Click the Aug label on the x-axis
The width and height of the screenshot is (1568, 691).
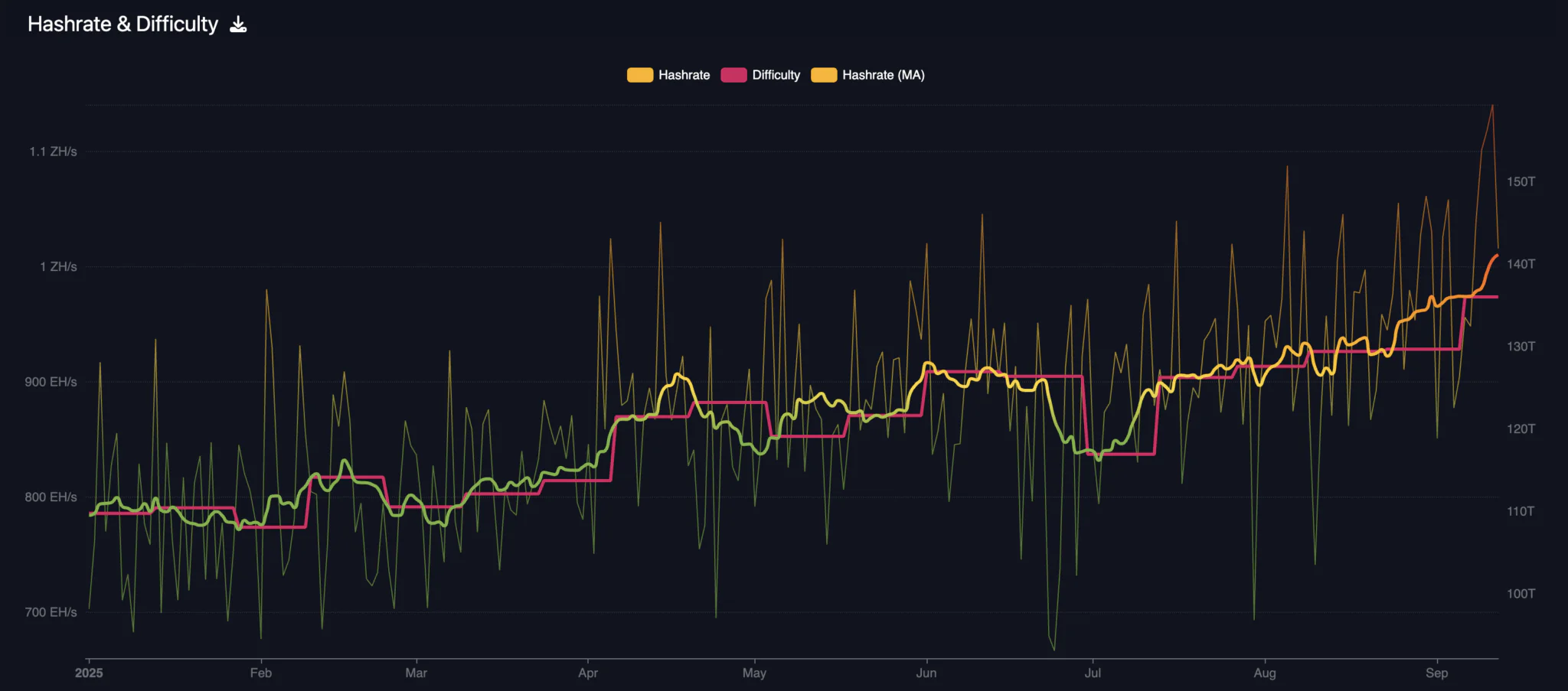pos(1265,673)
